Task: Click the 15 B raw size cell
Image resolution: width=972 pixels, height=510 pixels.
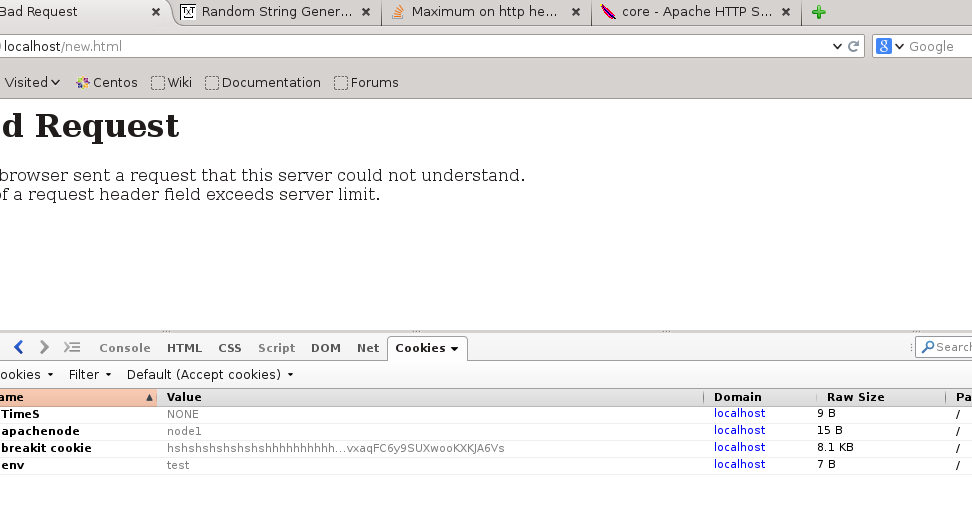Action: click(829, 430)
